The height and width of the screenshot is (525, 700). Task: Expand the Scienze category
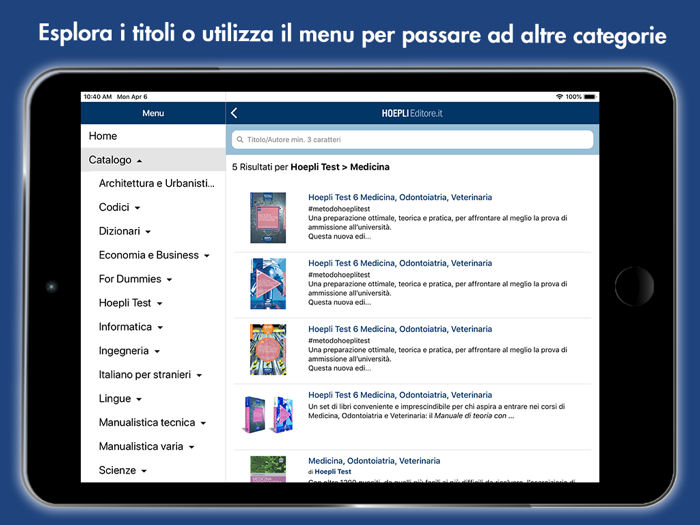122,470
